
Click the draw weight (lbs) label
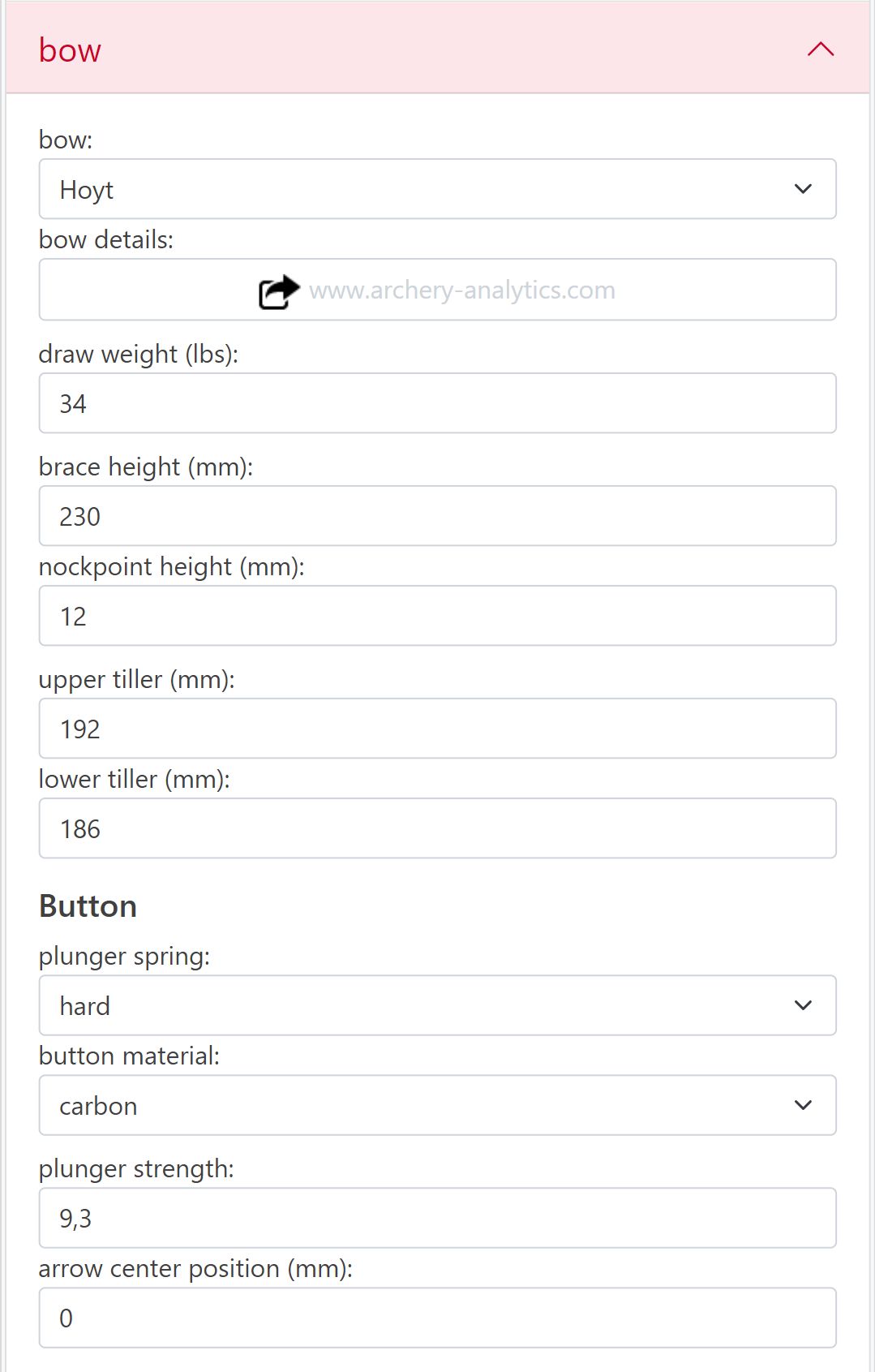tap(139, 355)
